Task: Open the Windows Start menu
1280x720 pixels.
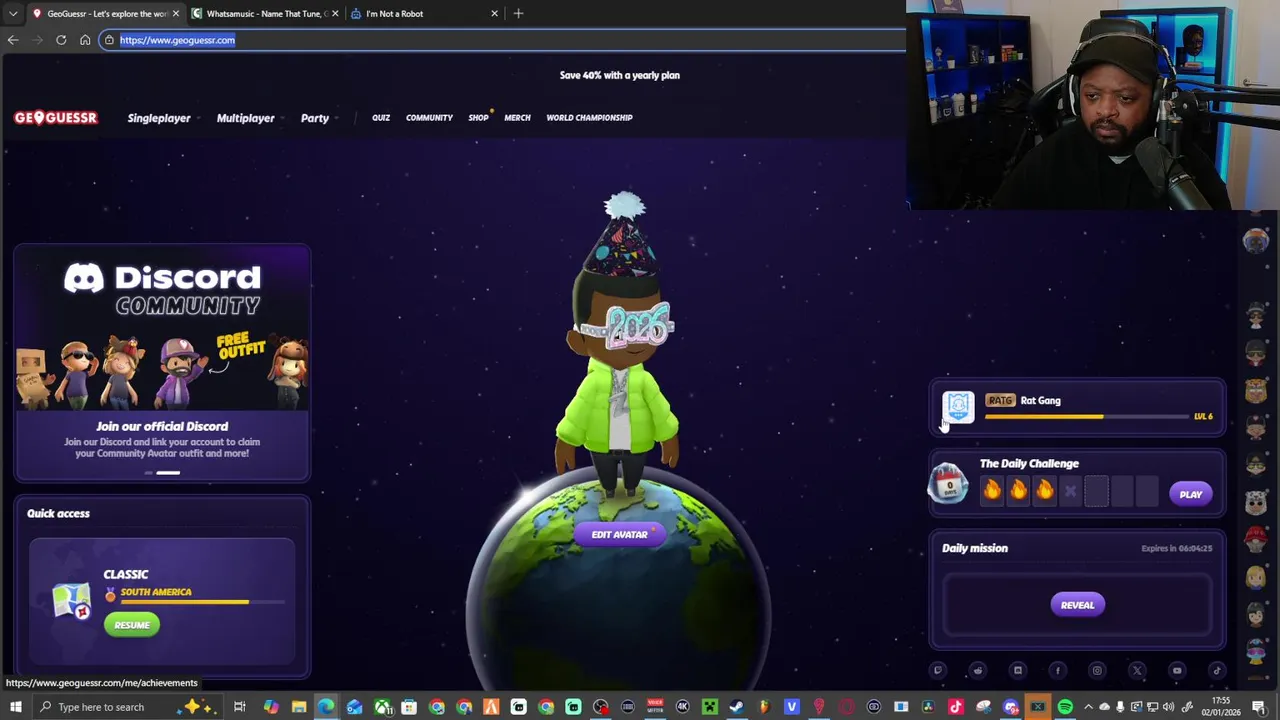Action: [15, 707]
